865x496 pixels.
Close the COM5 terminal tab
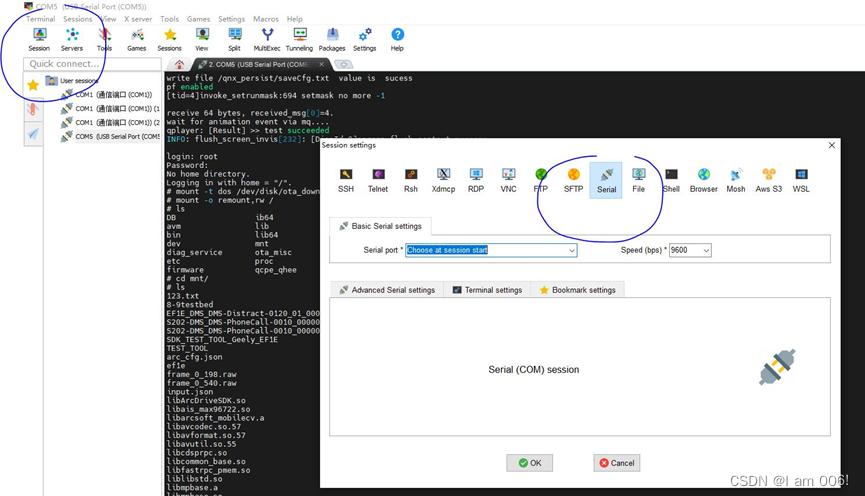point(321,64)
